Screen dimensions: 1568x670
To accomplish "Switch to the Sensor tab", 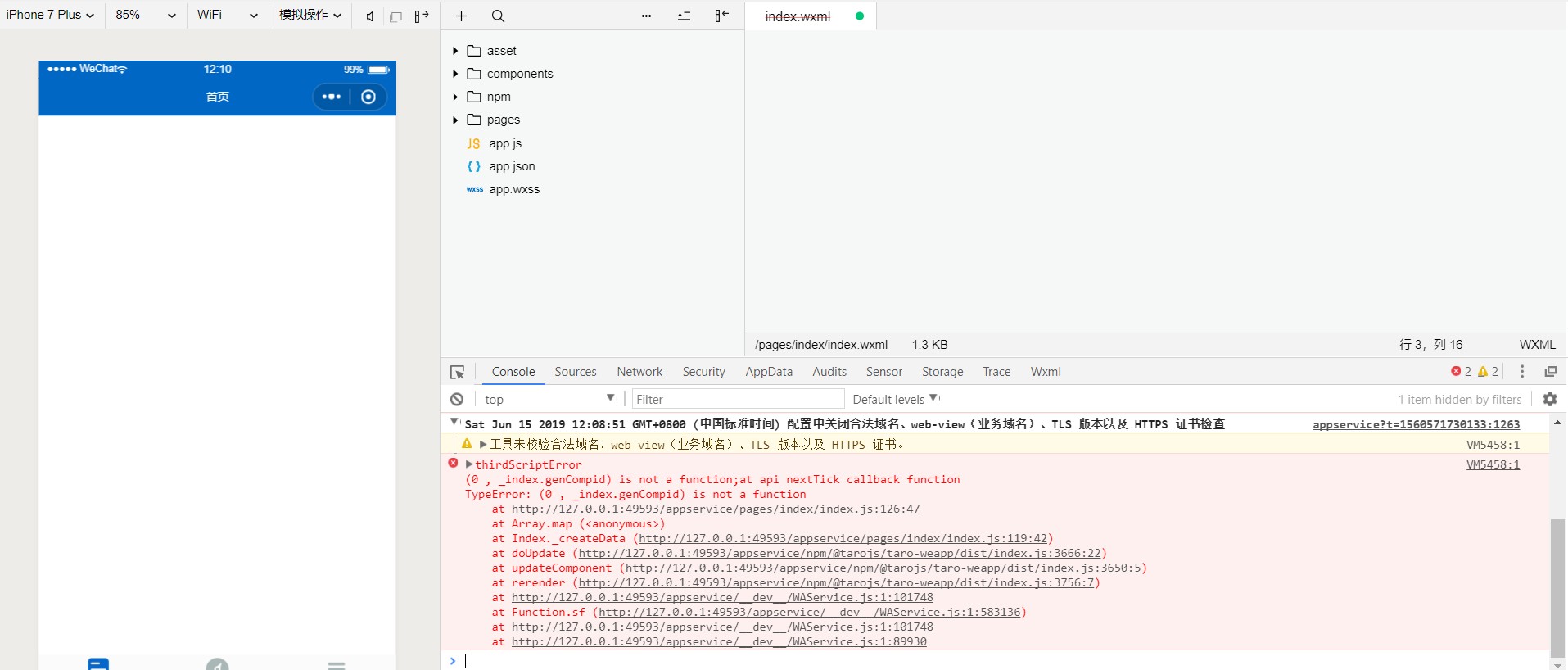I will tap(884, 372).
